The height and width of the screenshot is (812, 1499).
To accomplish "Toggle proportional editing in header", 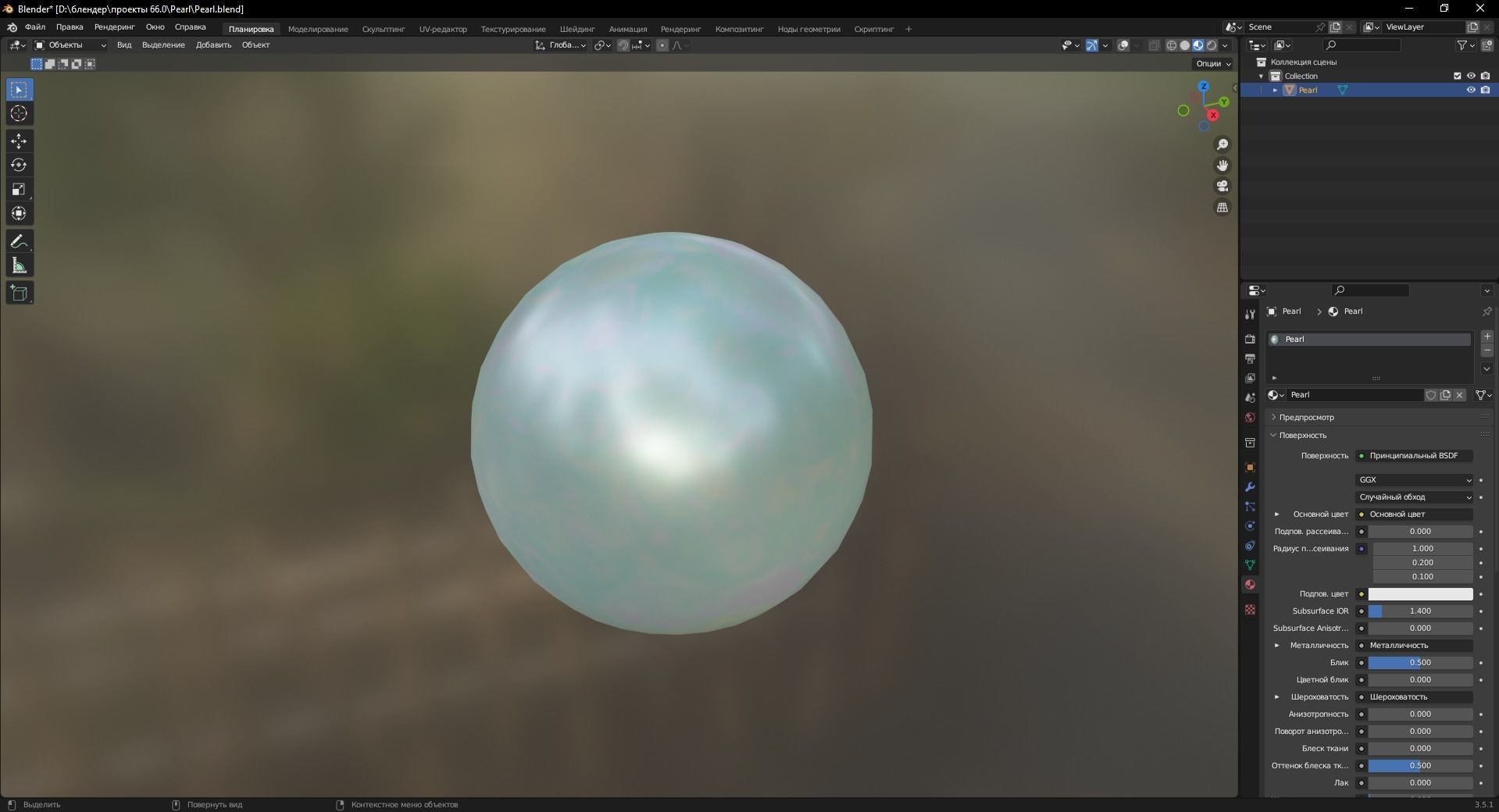I will point(662,45).
